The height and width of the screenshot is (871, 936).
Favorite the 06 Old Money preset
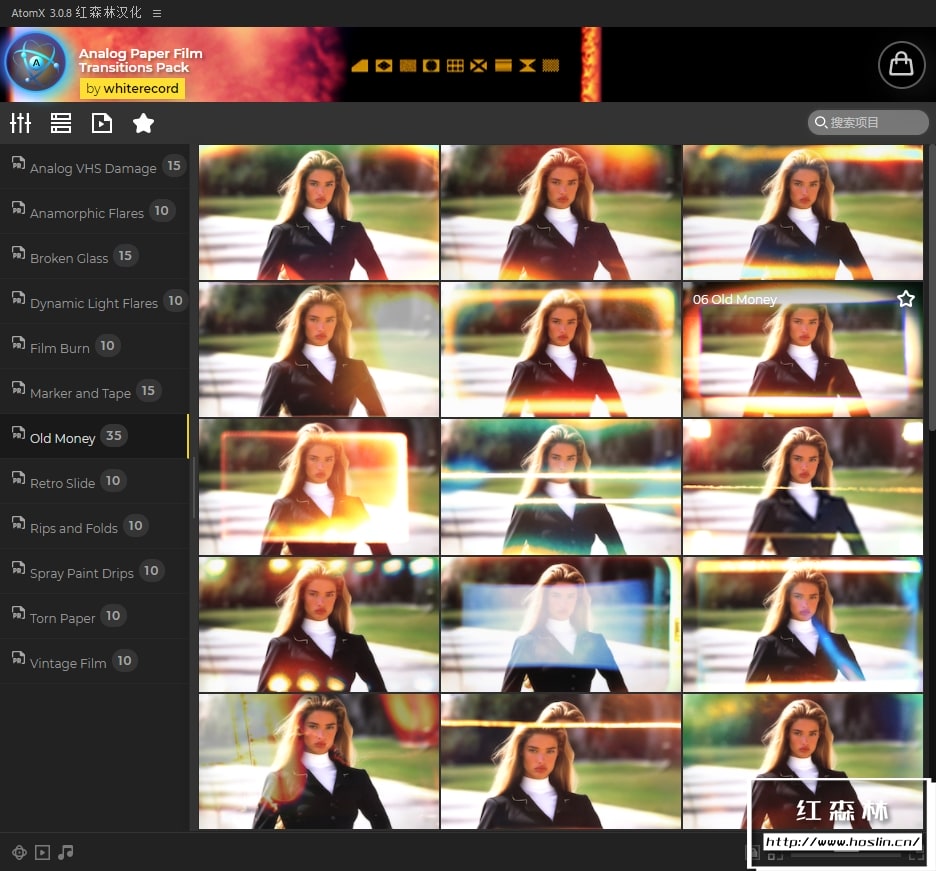[906, 298]
